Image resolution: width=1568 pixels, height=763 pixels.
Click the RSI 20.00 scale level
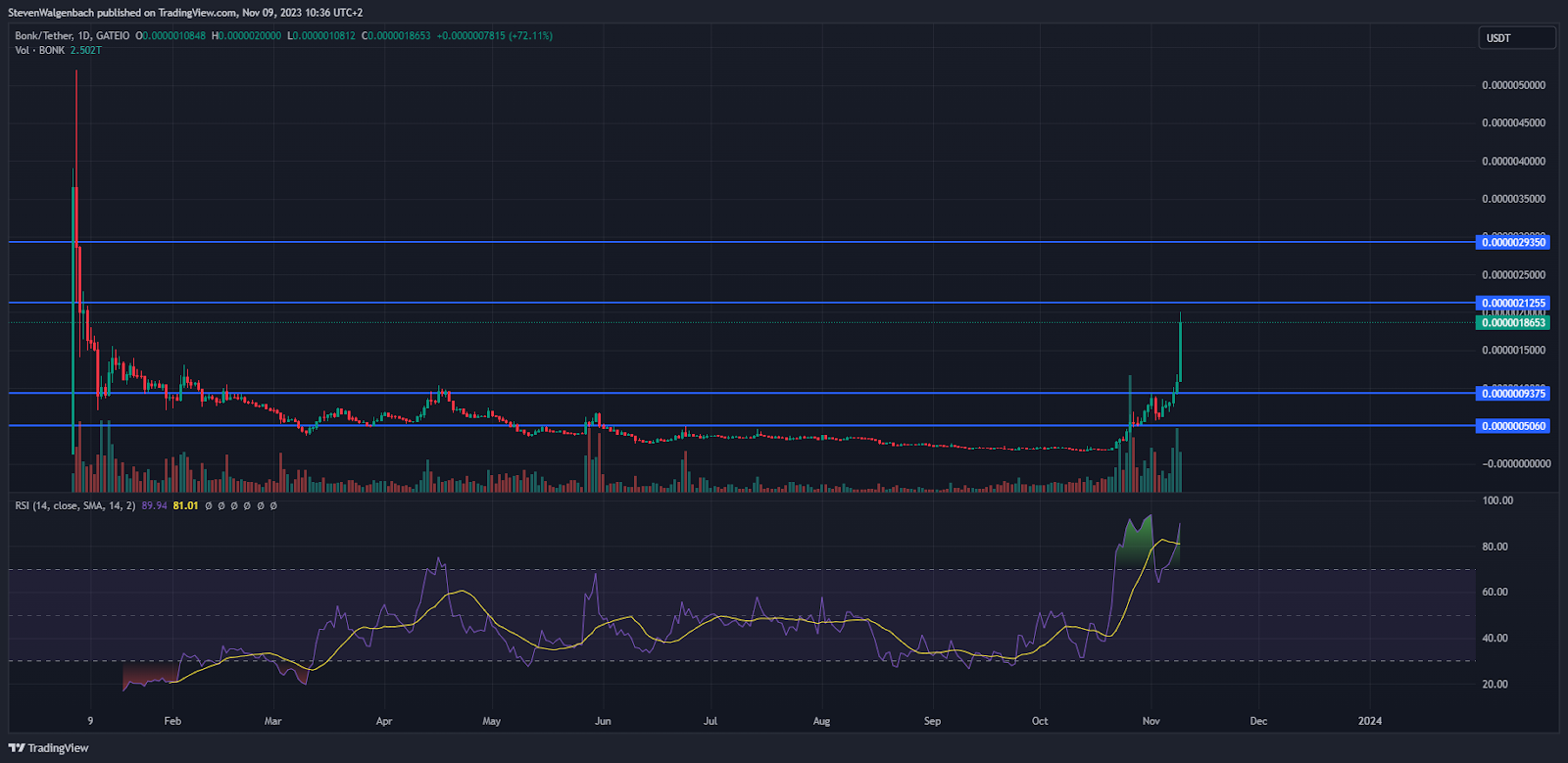[1494, 684]
